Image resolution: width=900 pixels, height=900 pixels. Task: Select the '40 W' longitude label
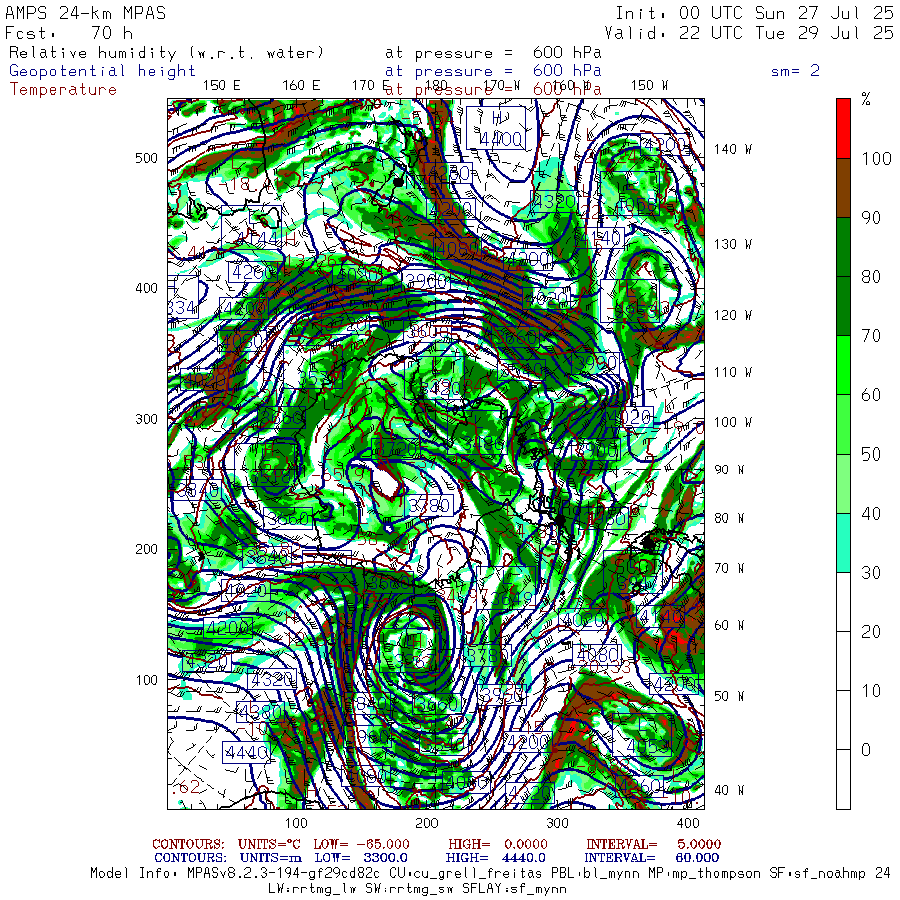[x=729, y=790]
